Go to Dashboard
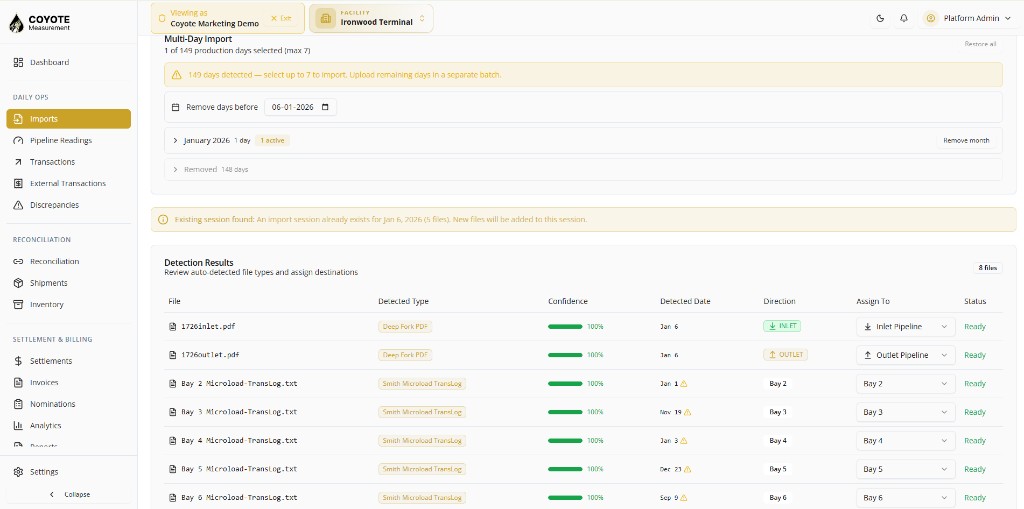This screenshot has width=1024, height=509. [x=69, y=63]
